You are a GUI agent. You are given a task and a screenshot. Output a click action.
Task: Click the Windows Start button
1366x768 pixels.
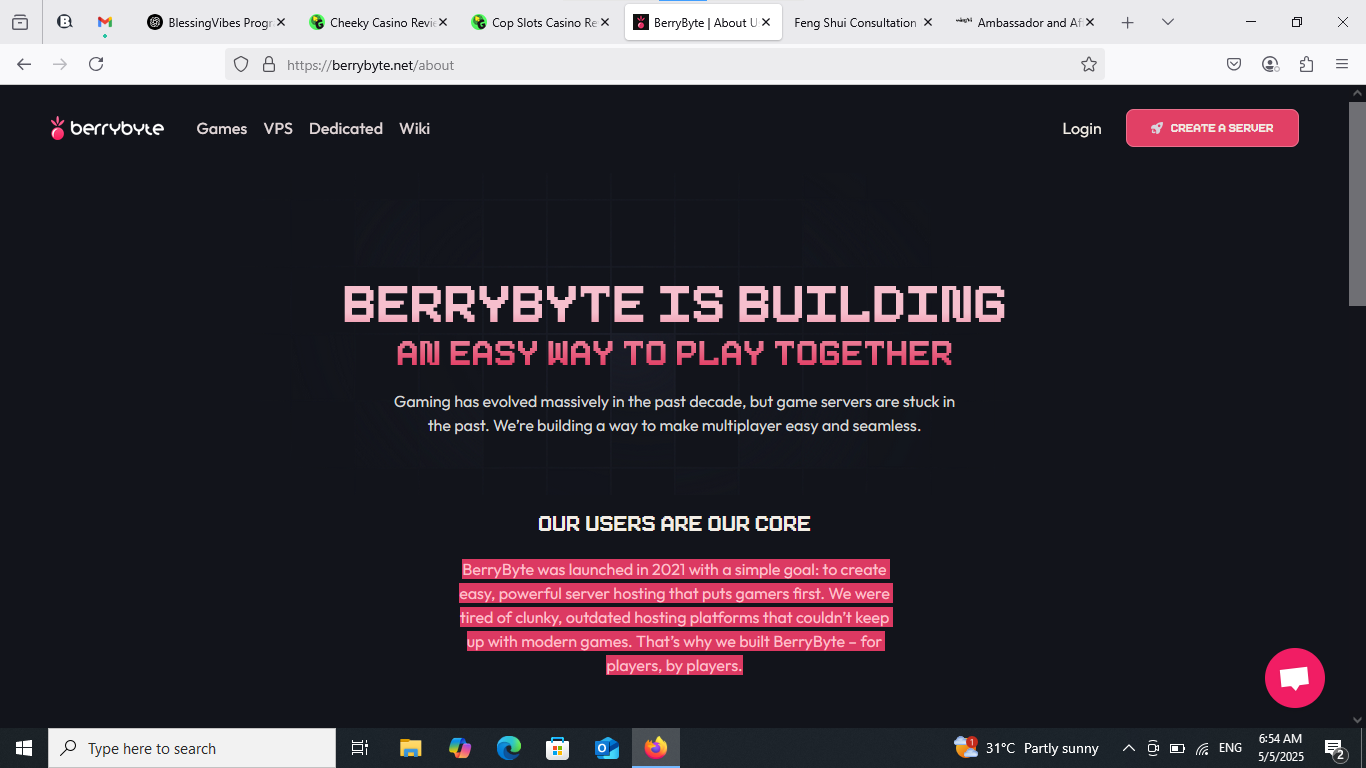click(x=24, y=748)
